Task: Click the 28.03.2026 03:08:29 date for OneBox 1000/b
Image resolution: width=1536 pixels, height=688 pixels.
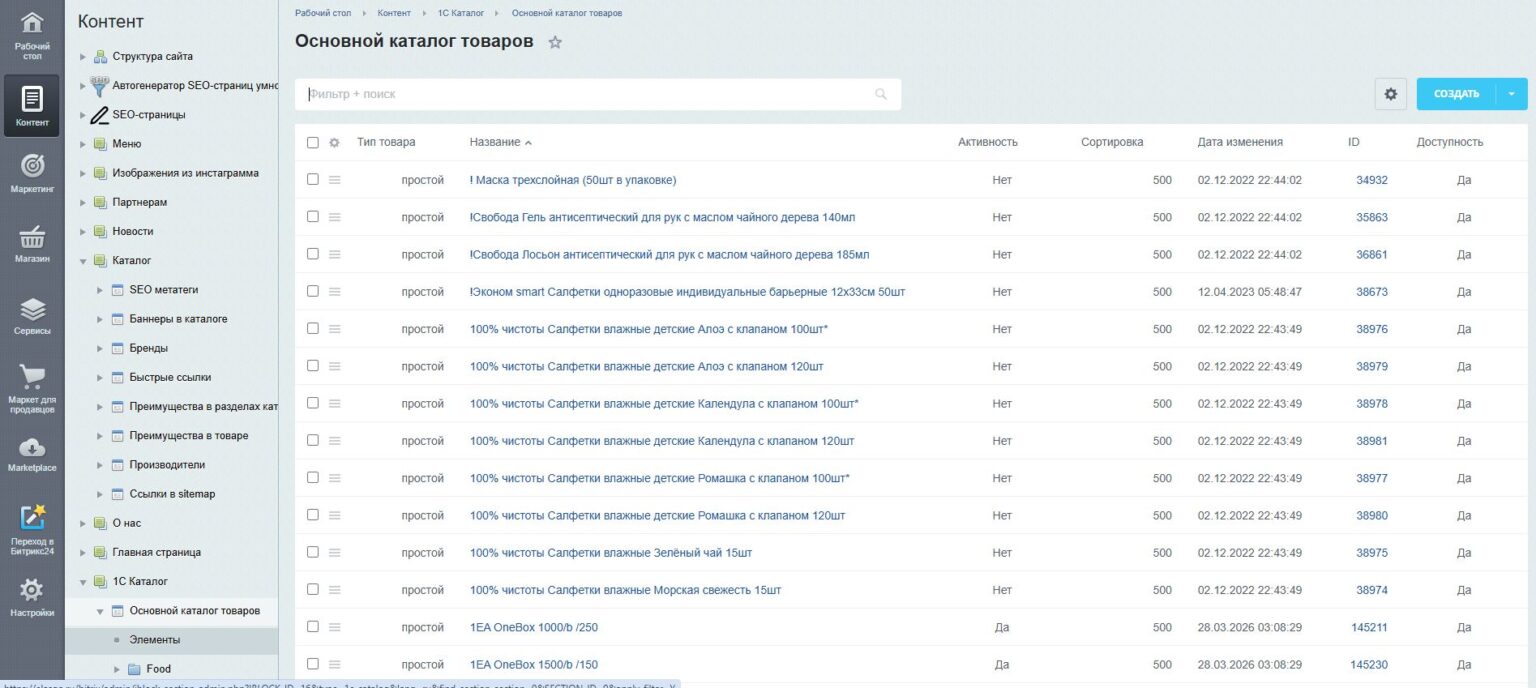Action: pos(1250,628)
